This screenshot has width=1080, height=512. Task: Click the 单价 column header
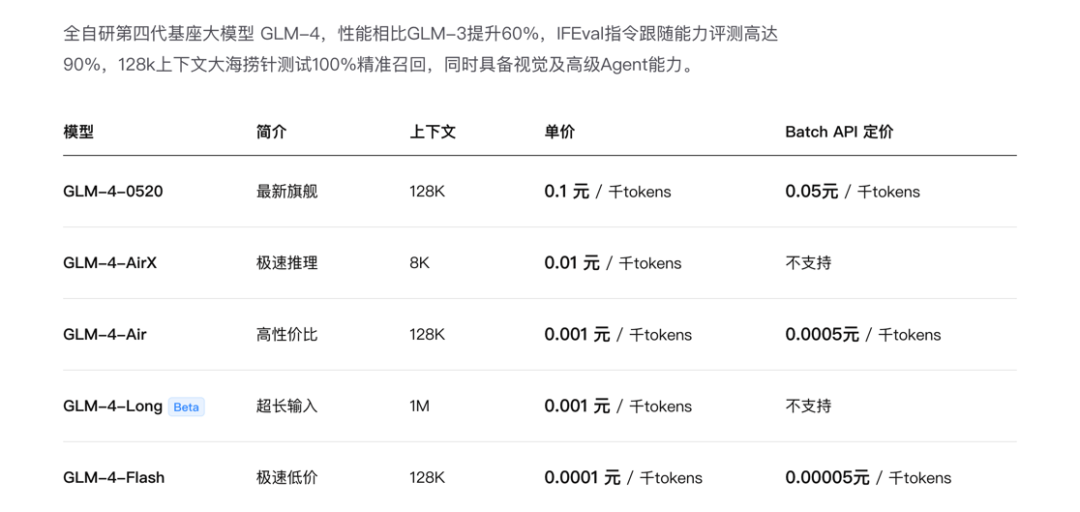coord(559,131)
